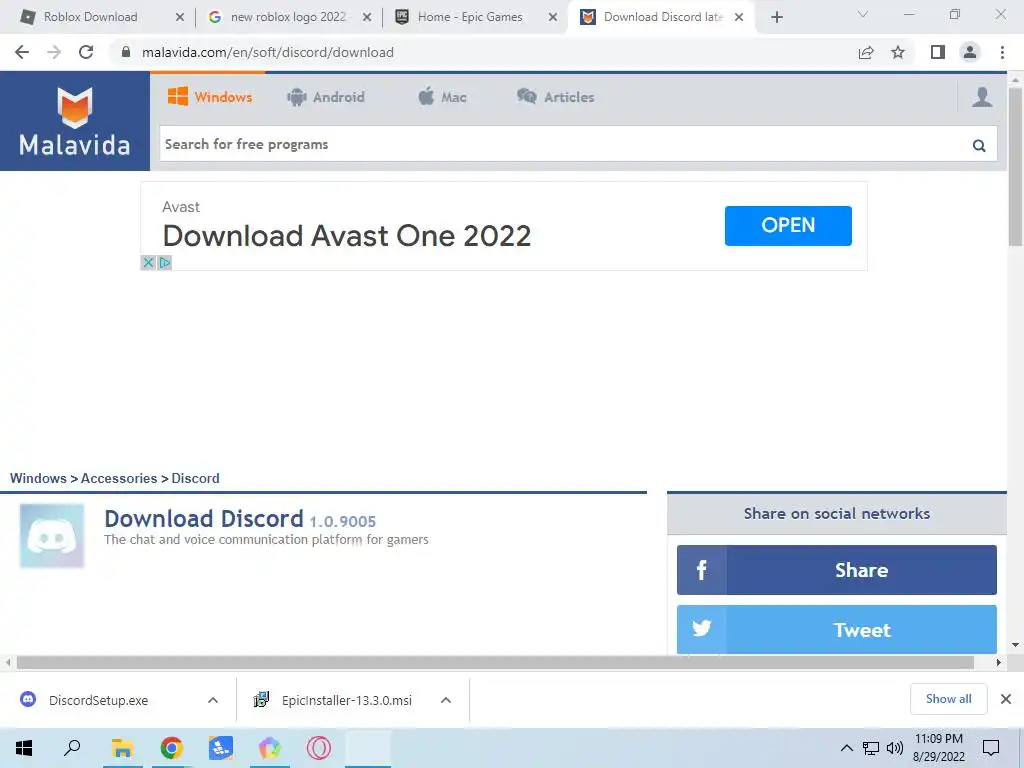Close the Roblox Download tab

180,17
